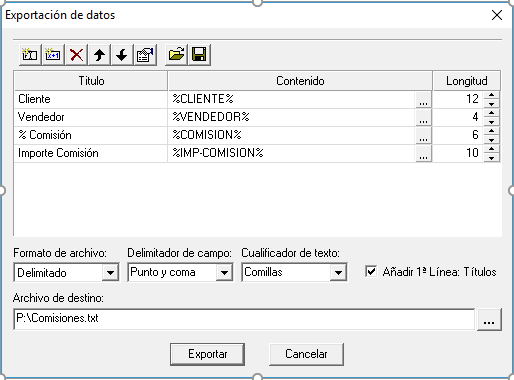Image resolution: width=514 pixels, height=380 pixels.
Task: Open content editor for %IMP-COMISION% row
Action: point(424,153)
